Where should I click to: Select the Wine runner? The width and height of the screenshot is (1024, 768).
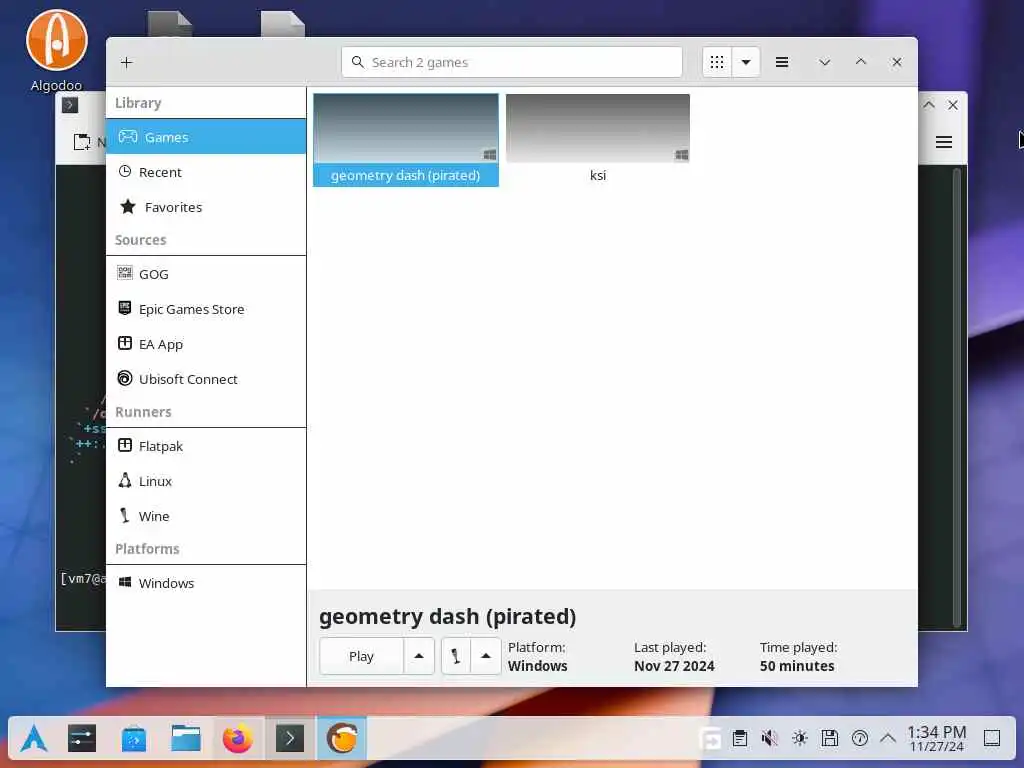click(206, 516)
